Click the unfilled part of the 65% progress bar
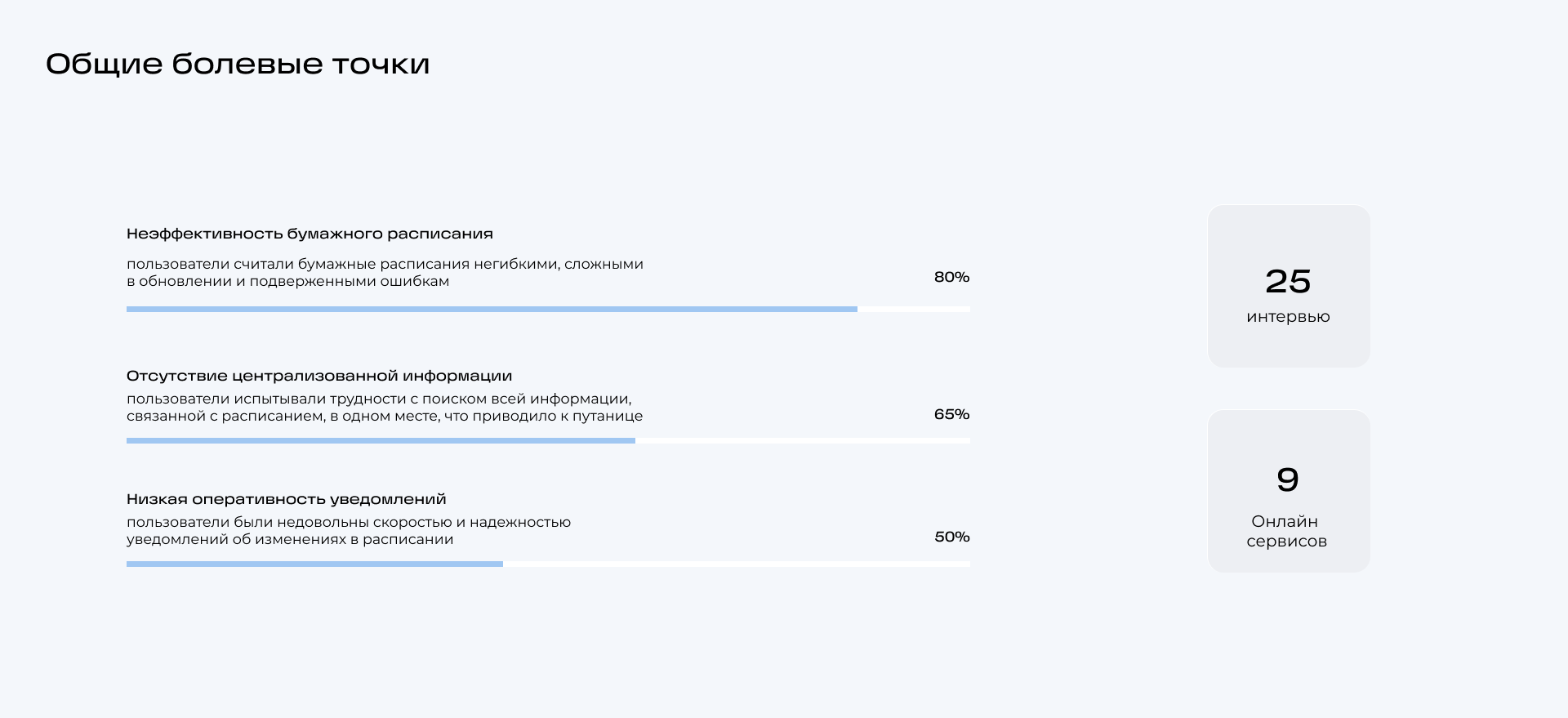This screenshot has width=1568, height=718. pyautogui.click(x=803, y=441)
